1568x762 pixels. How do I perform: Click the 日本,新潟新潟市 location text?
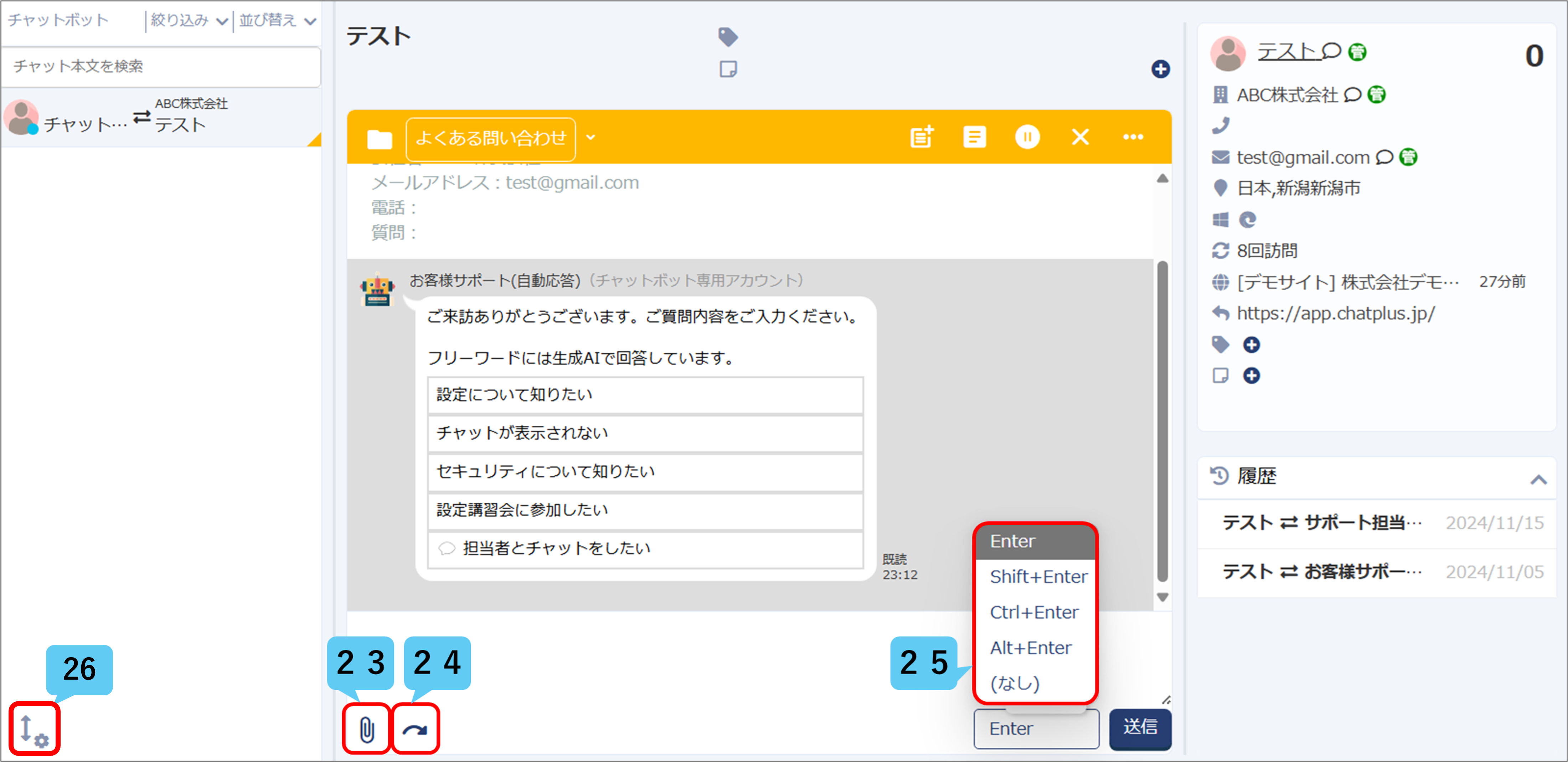(1298, 188)
